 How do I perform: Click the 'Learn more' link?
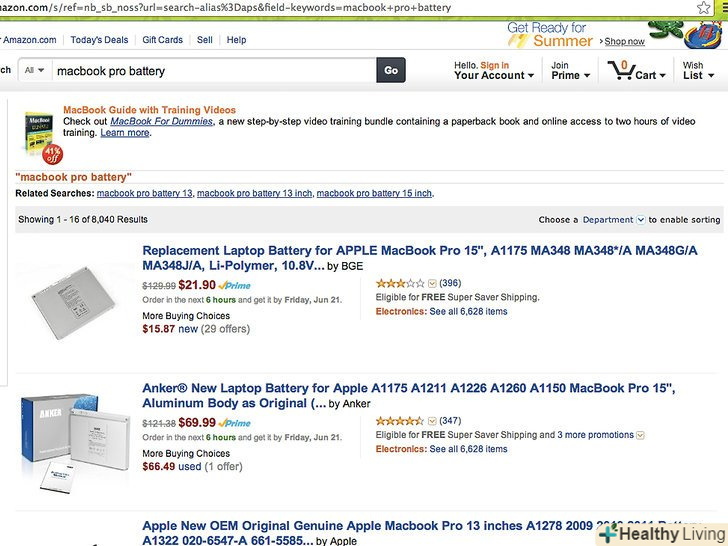pos(125,133)
